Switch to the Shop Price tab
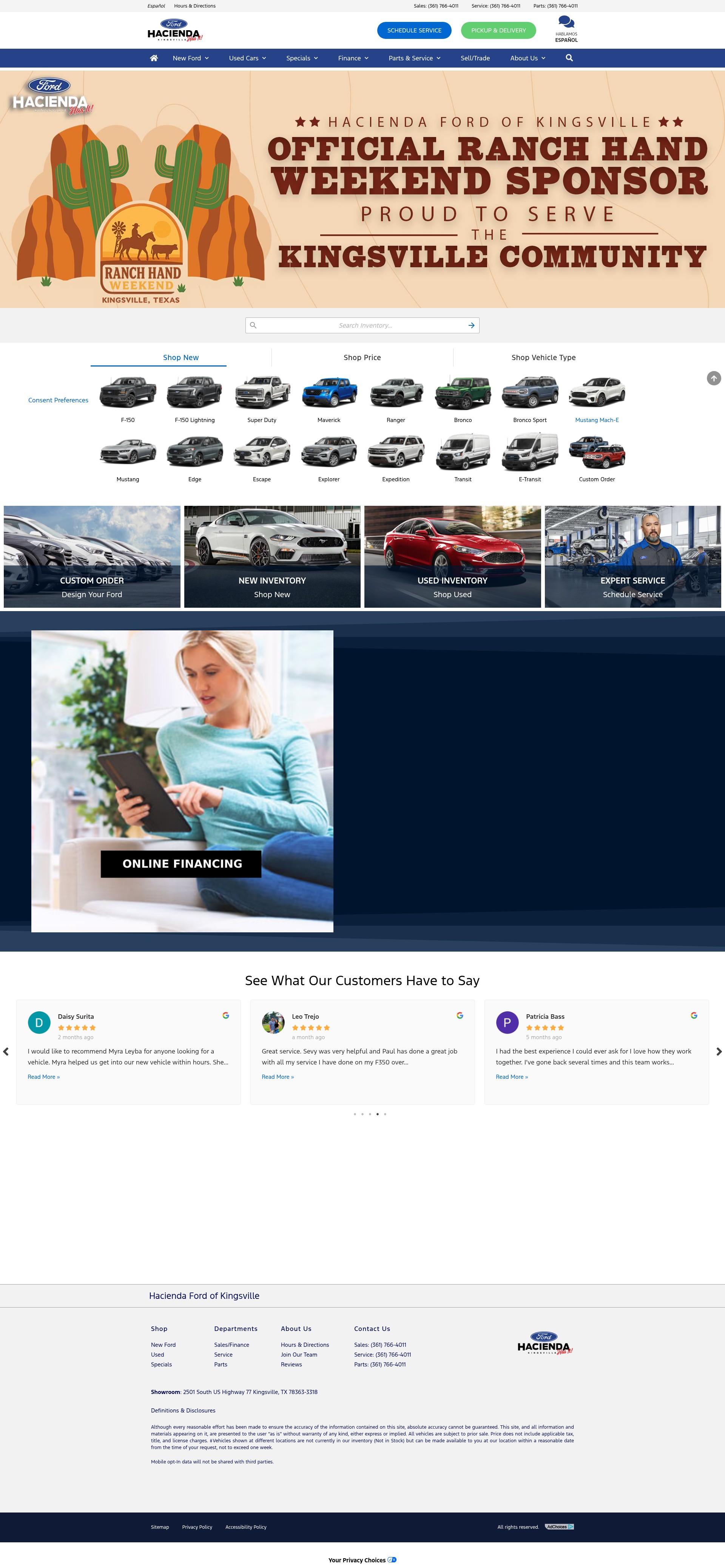 [x=362, y=357]
